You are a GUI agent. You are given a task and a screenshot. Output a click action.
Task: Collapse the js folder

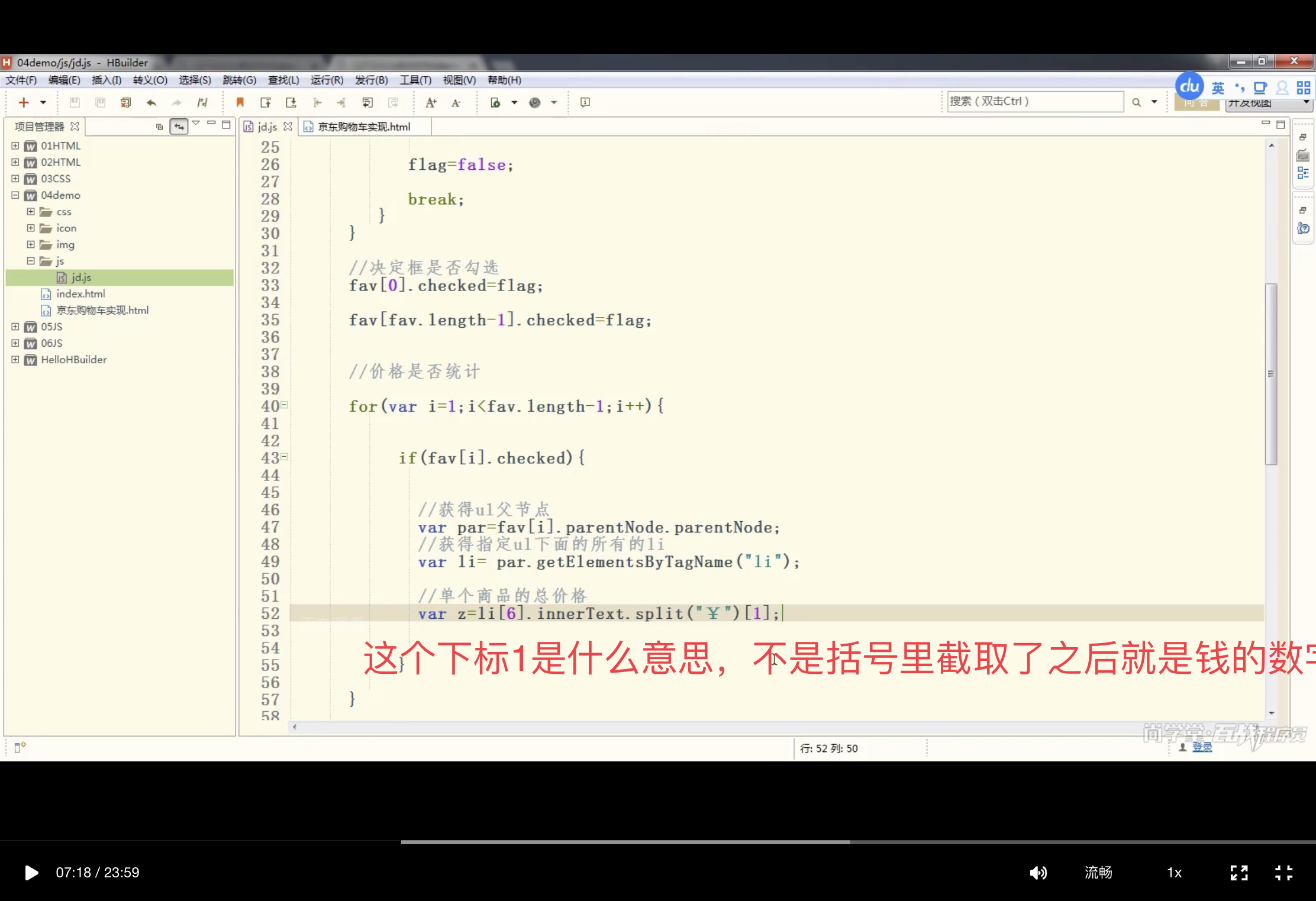[x=31, y=260]
